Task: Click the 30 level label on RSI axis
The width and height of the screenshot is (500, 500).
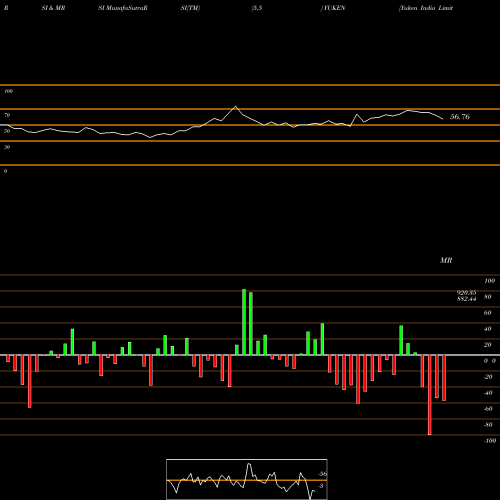Action: [7, 147]
